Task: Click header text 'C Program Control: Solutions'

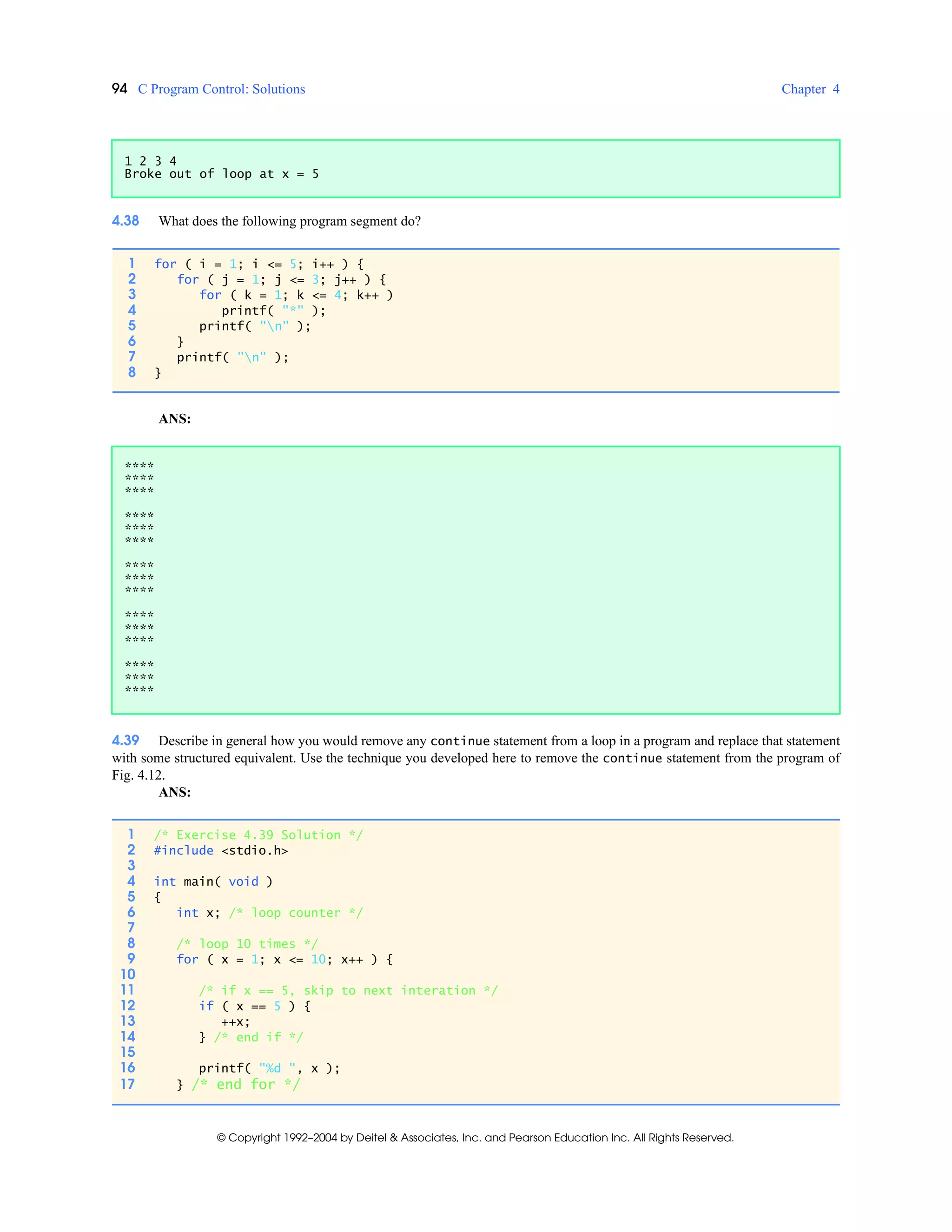Action: (222, 89)
